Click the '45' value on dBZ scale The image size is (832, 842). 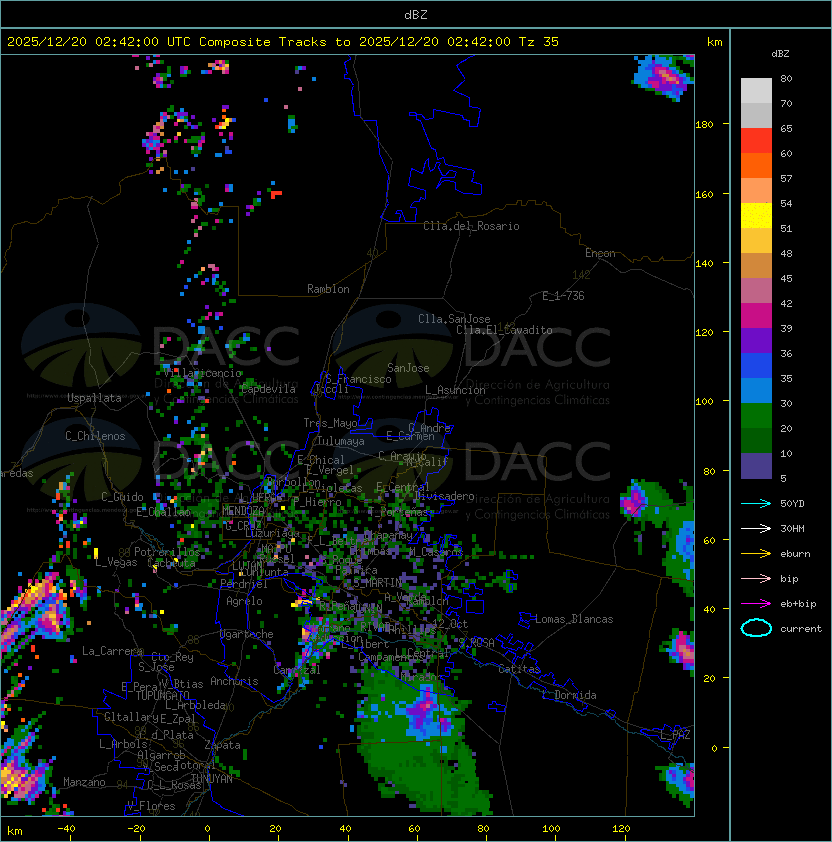[x=786, y=278]
